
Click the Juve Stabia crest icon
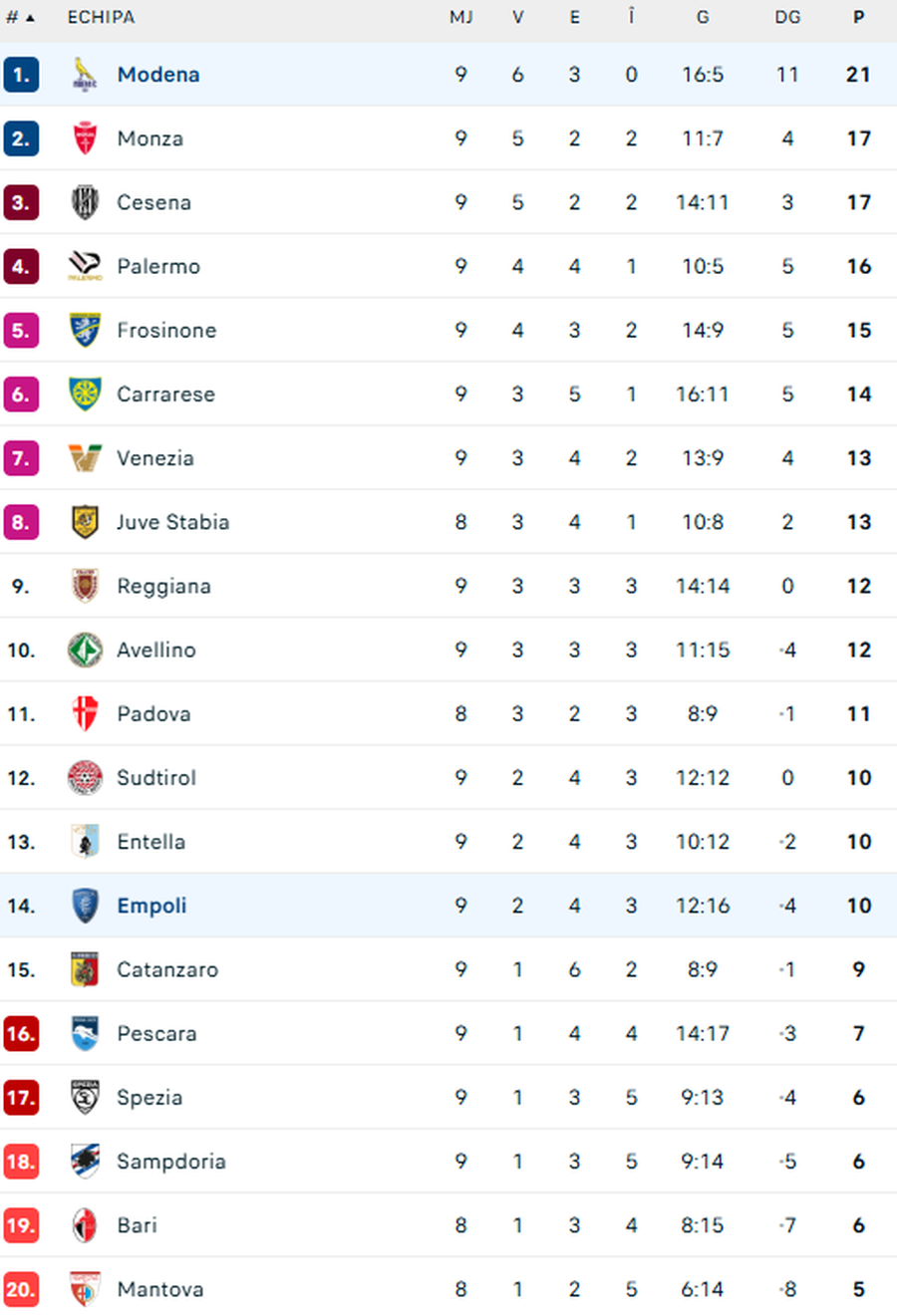point(86,522)
